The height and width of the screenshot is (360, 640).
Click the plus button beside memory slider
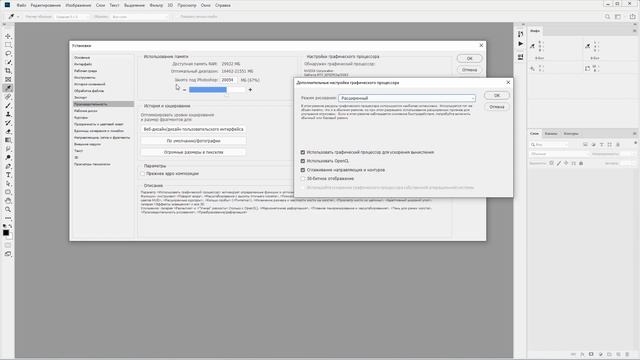[250, 90]
